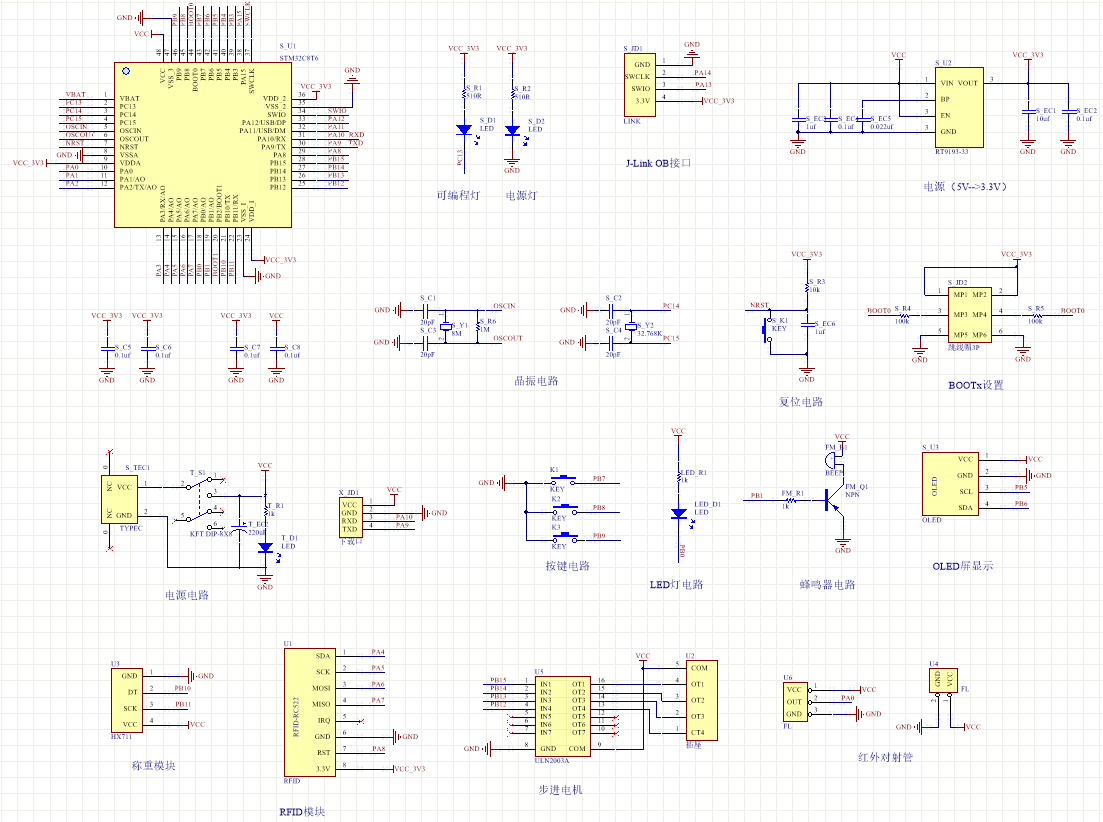Click the S_D1 programmable LED symbol
The height and width of the screenshot is (822, 1103).
[x=464, y=130]
